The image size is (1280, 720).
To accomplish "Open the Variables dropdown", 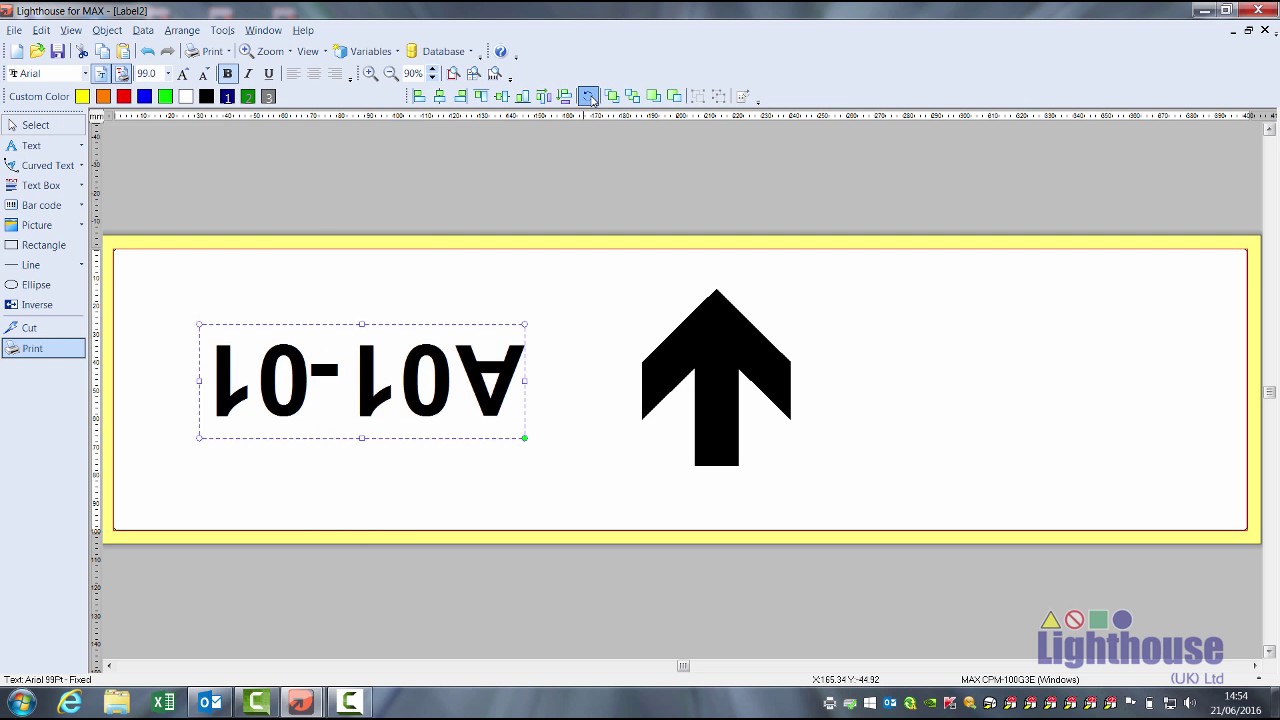I will 397,51.
